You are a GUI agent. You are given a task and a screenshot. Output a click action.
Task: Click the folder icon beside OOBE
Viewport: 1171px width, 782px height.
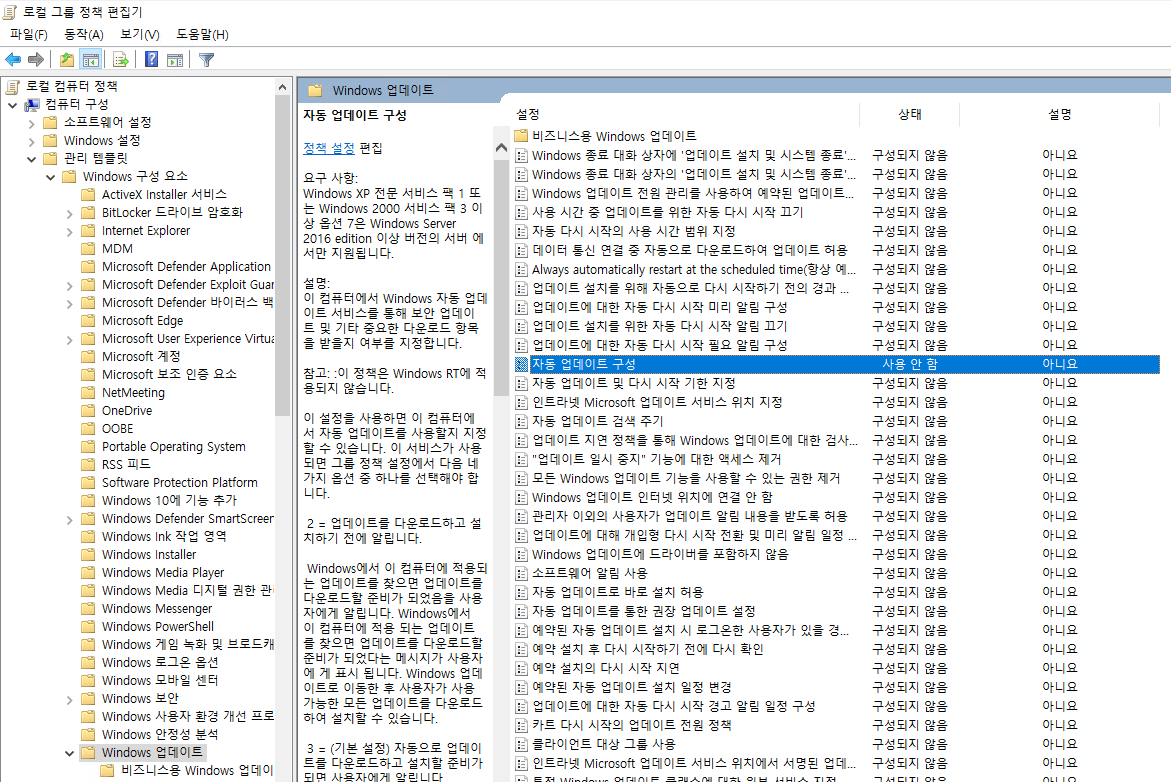tap(88, 429)
